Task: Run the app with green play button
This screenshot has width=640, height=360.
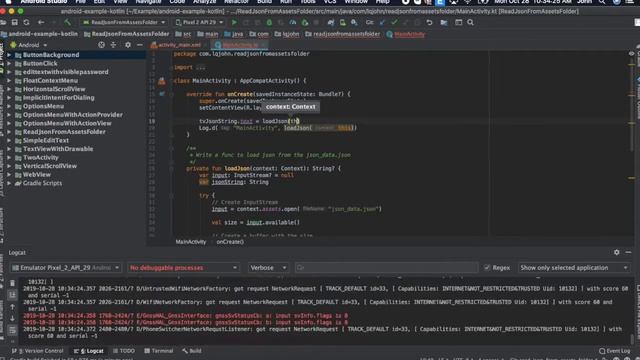Action: (x=234, y=22)
